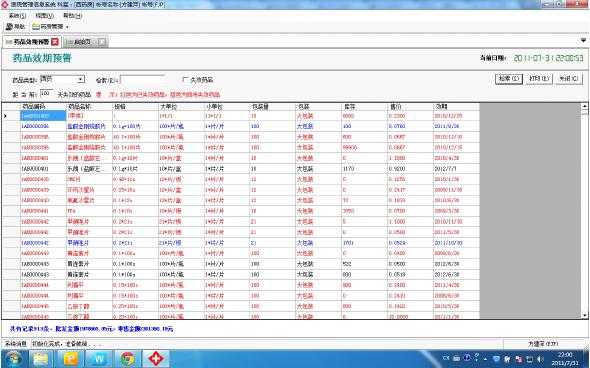
Task: Click expiry date 2011/9/30 cell
Action: point(457,126)
